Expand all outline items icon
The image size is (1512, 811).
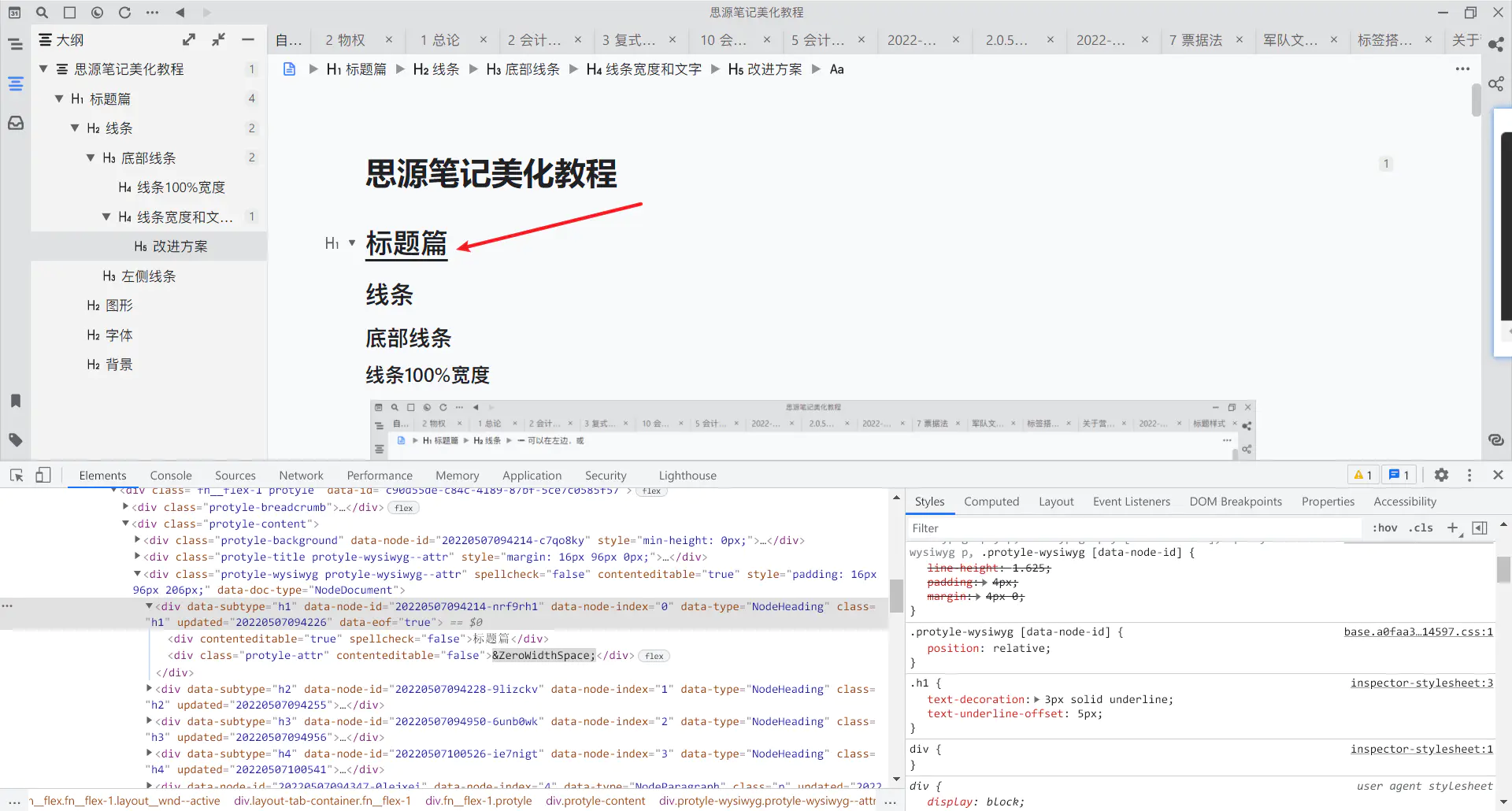click(x=189, y=39)
